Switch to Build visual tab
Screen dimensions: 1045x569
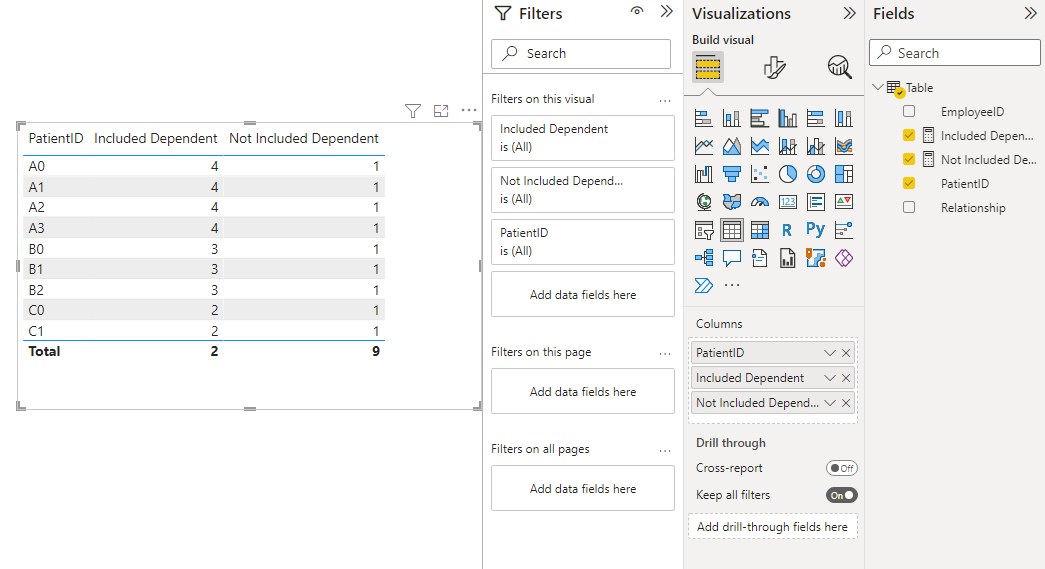click(x=708, y=67)
